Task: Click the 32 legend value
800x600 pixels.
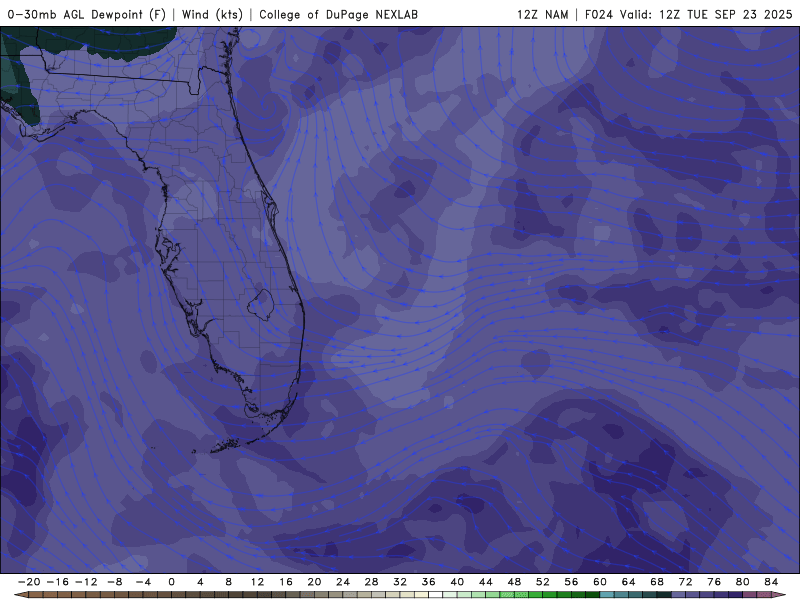Action: pyautogui.click(x=400, y=582)
